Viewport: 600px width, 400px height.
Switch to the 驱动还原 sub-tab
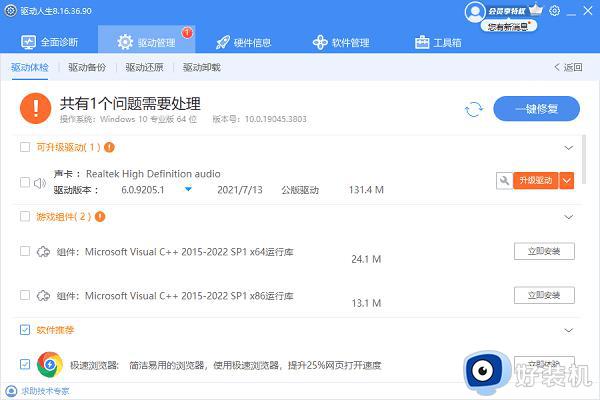tap(144, 67)
